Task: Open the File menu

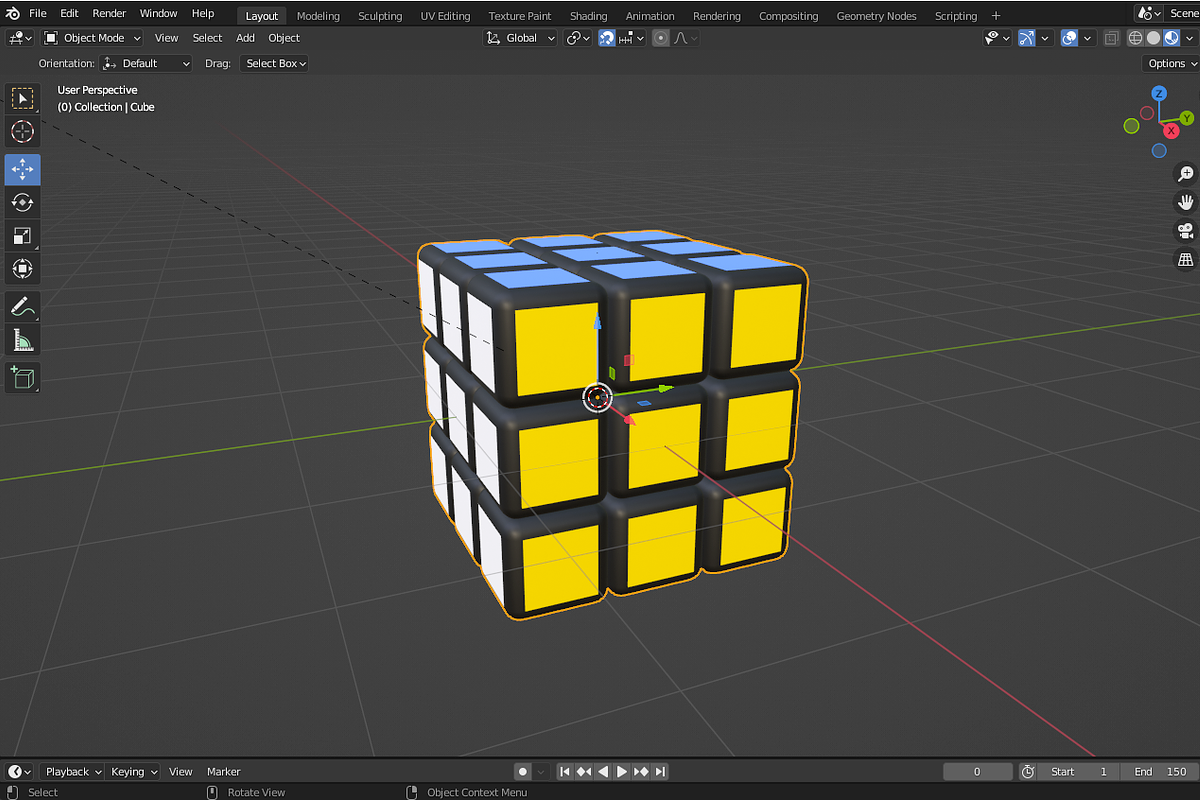Action: 37,14
